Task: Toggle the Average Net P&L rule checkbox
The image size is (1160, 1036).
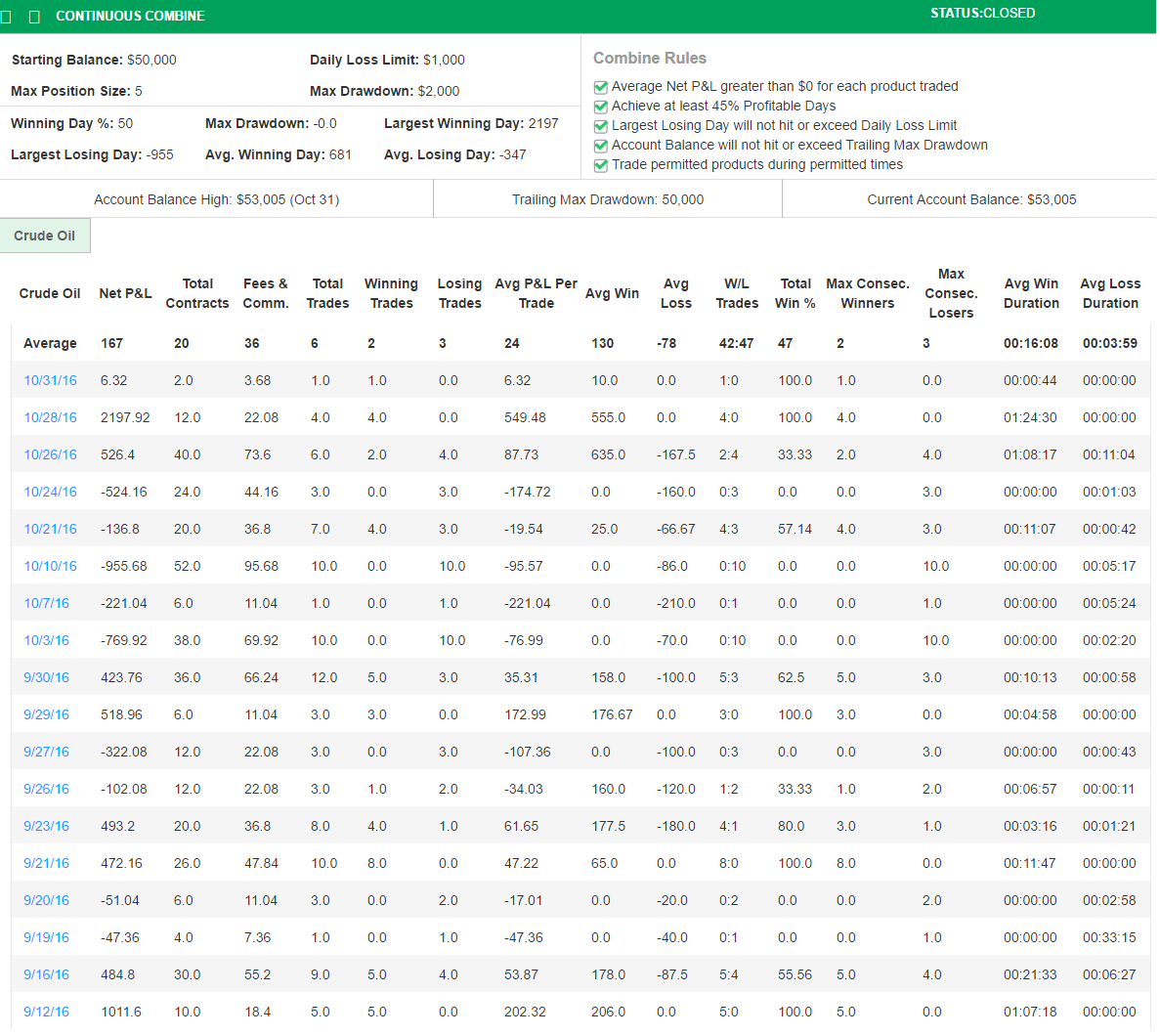Action: 601,87
